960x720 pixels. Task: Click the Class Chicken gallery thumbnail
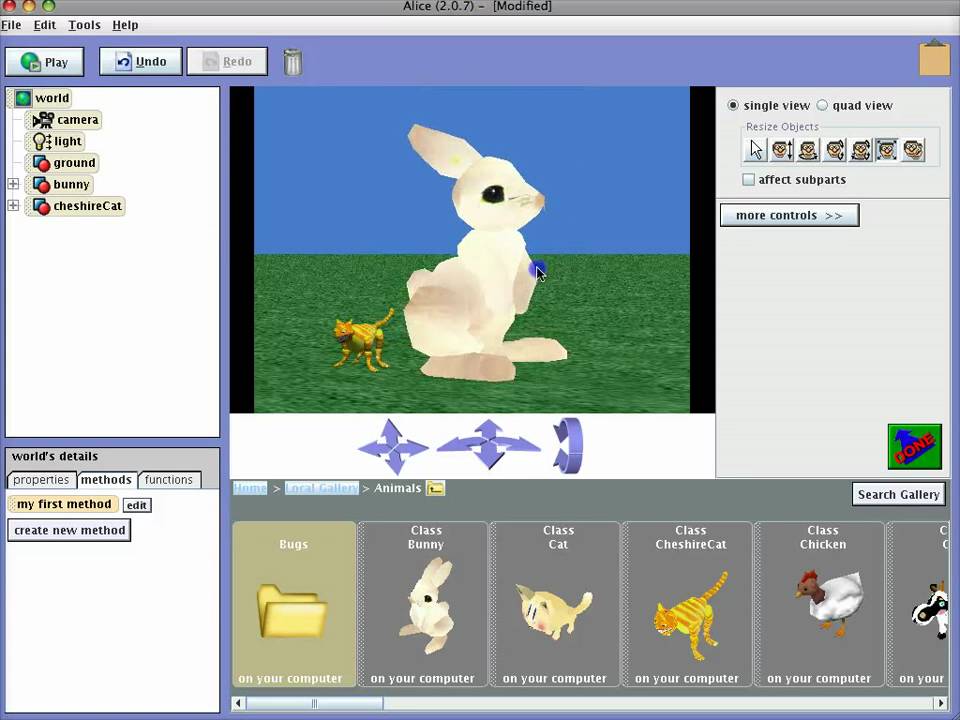[x=820, y=604]
